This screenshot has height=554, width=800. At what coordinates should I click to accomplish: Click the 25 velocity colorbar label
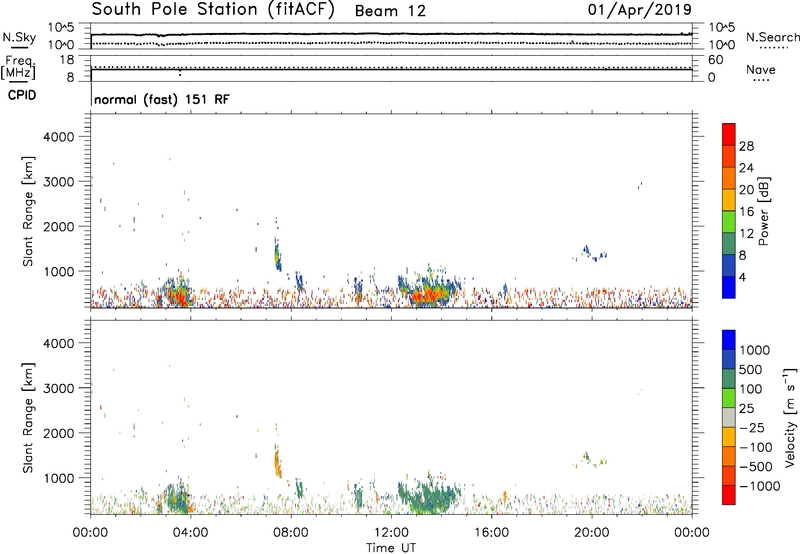(x=746, y=409)
